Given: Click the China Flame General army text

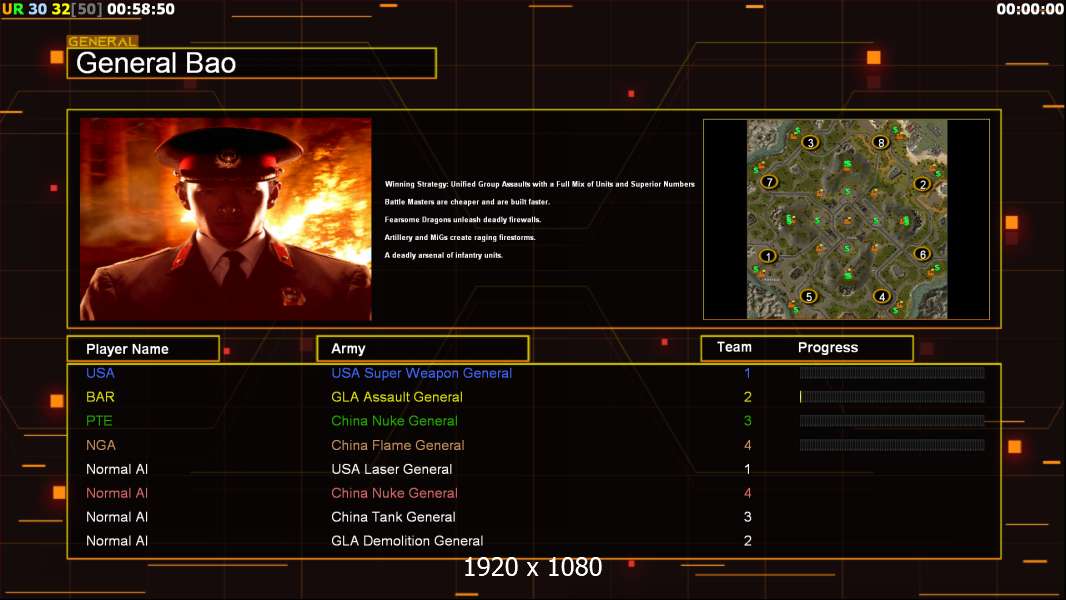Looking at the screenshot, I should coord(398,445).
